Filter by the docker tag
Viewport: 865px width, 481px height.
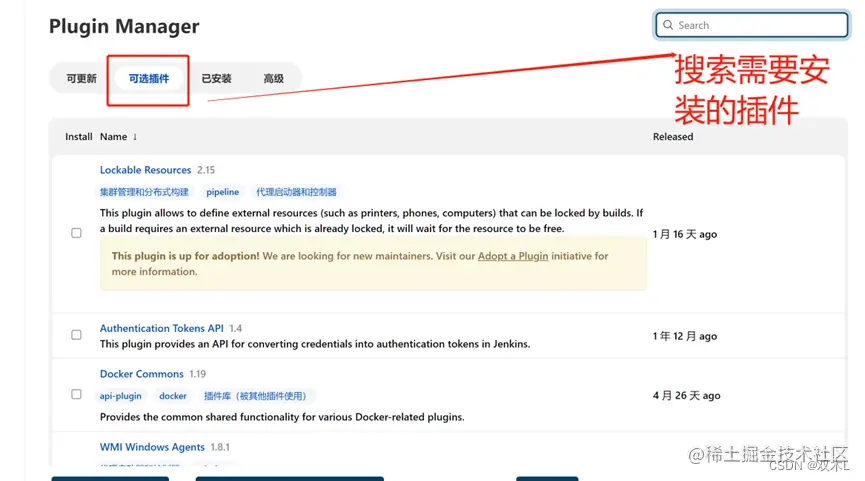tap(173, 396)
